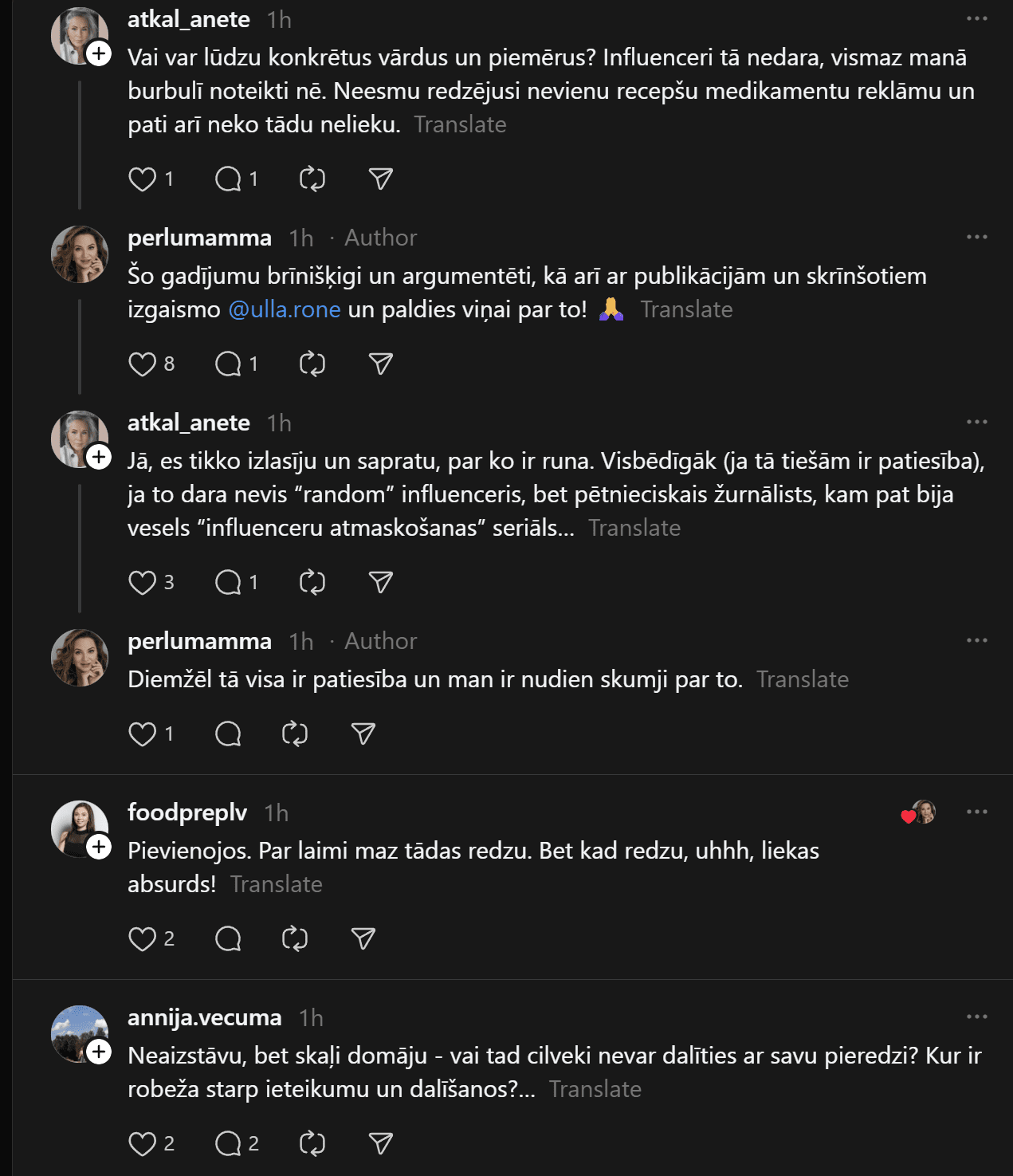This screenshot has width=1013, height=1176.
Task: Reply to foodpreplv's comment
Action: 228,939
